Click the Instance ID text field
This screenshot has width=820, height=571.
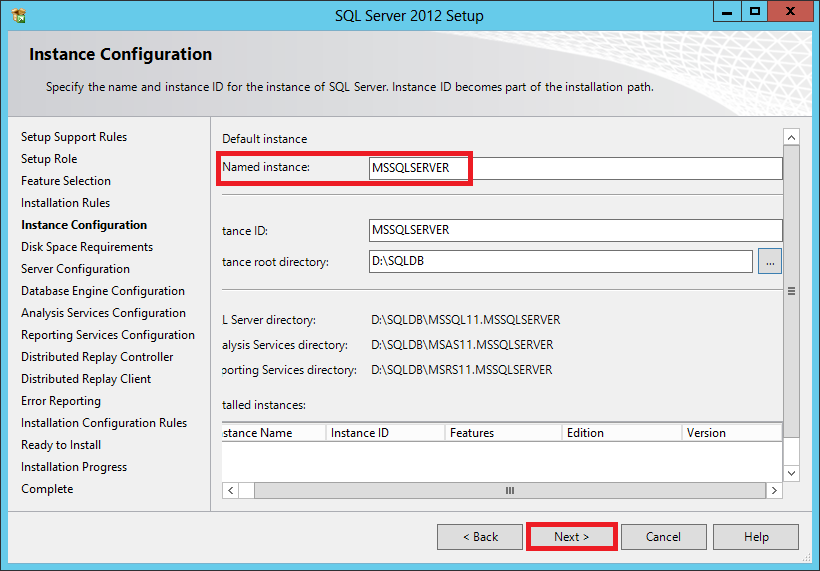pos(575,230)
